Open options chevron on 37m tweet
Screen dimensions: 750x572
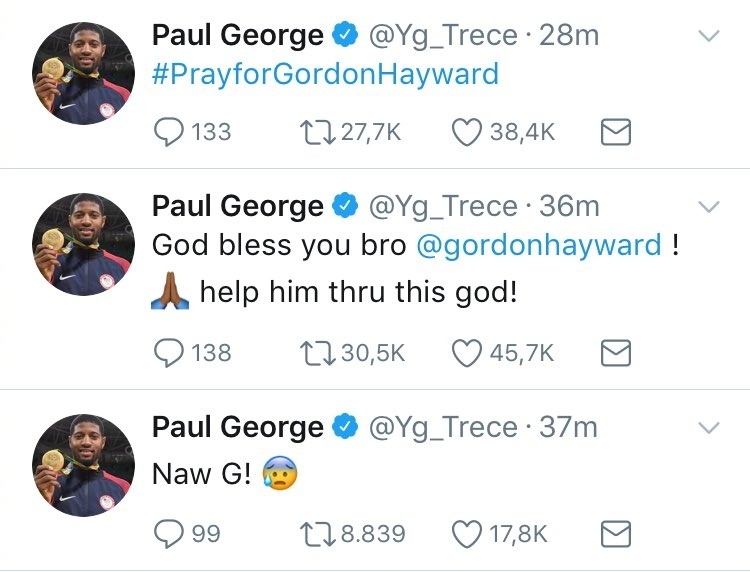pos(709,428)
